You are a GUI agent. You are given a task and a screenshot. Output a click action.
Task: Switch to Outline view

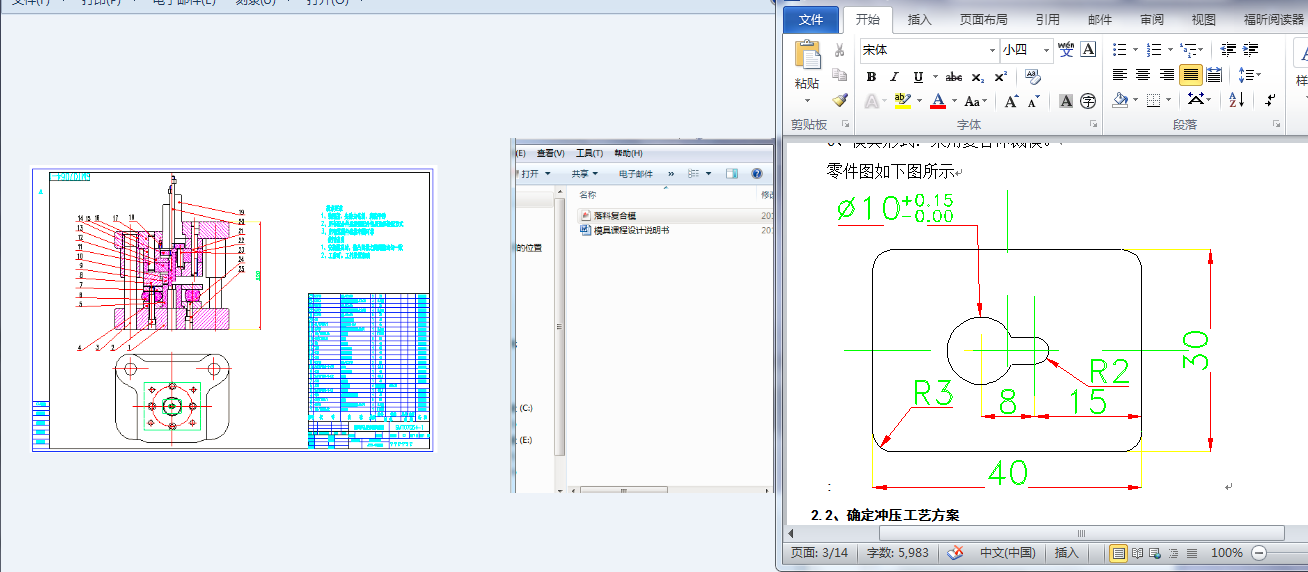(1172, 553)
